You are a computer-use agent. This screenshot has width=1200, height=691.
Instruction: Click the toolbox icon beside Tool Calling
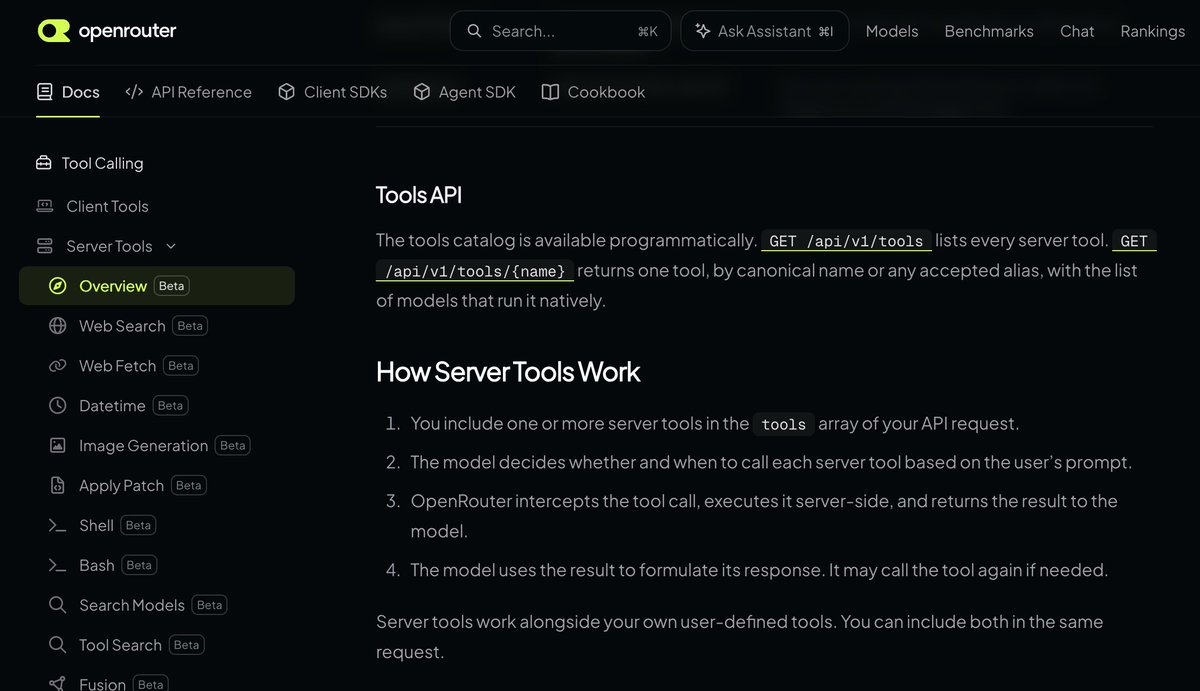click(44, 163)
